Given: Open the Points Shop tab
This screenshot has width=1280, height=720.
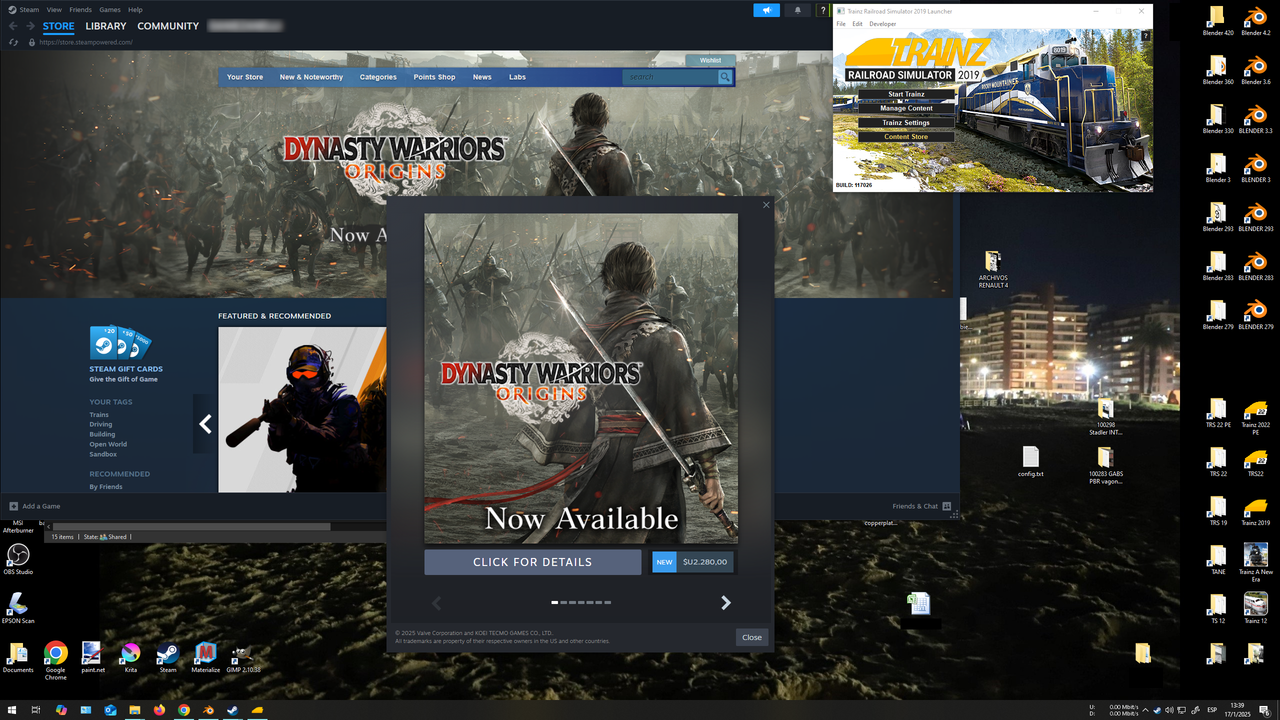Looking at the screenshot, I should [434, 77].
